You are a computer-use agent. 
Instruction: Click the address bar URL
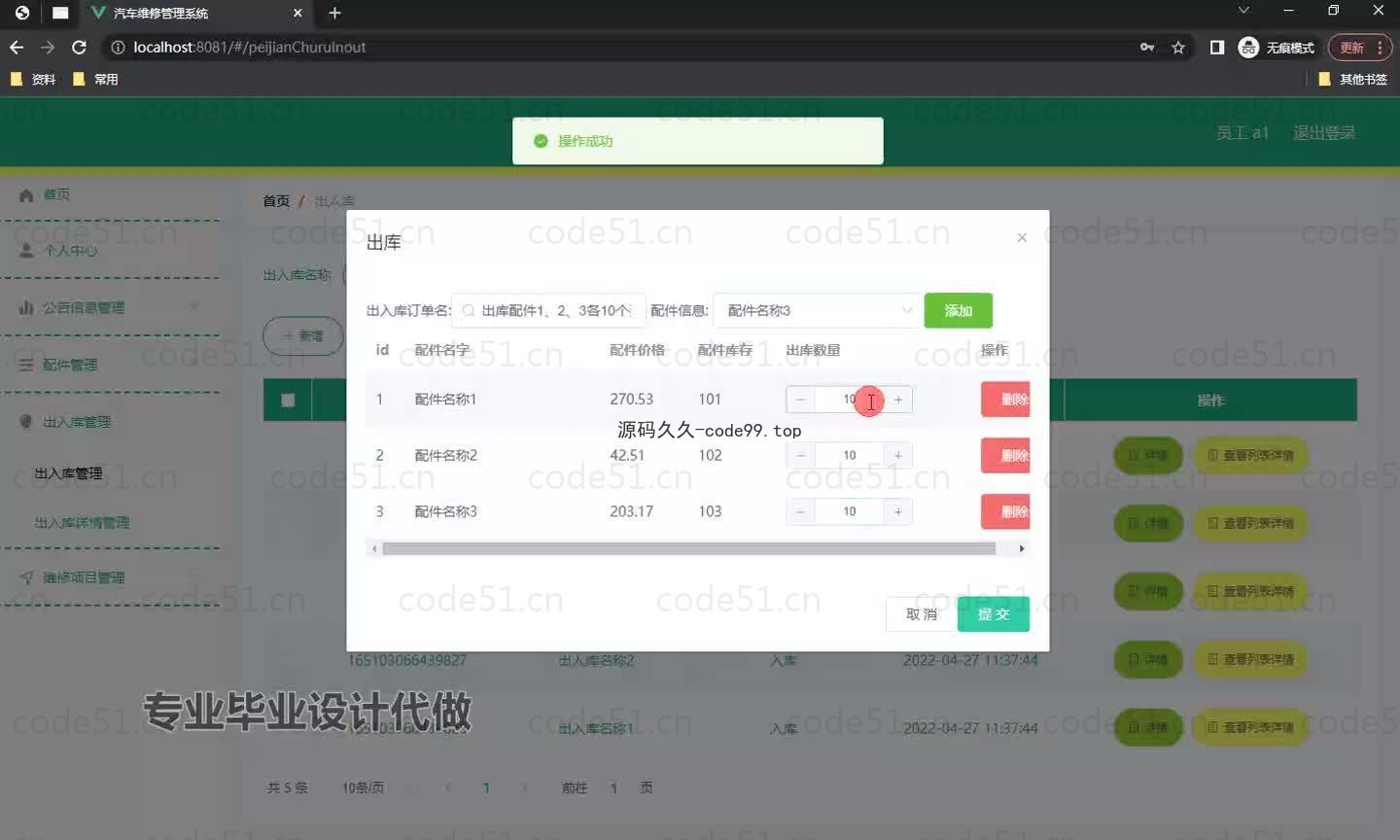click(250, 47)
